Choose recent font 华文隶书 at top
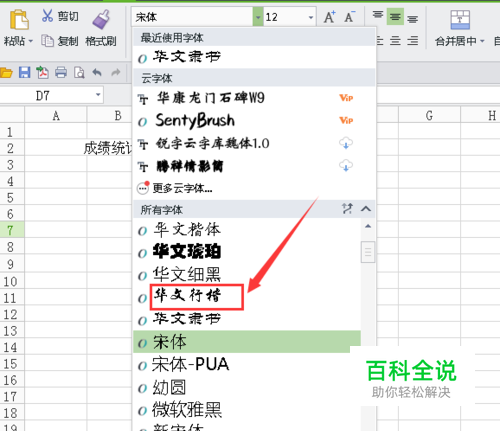Viewport: 500px width, 431px height. [x=254, y=57]
